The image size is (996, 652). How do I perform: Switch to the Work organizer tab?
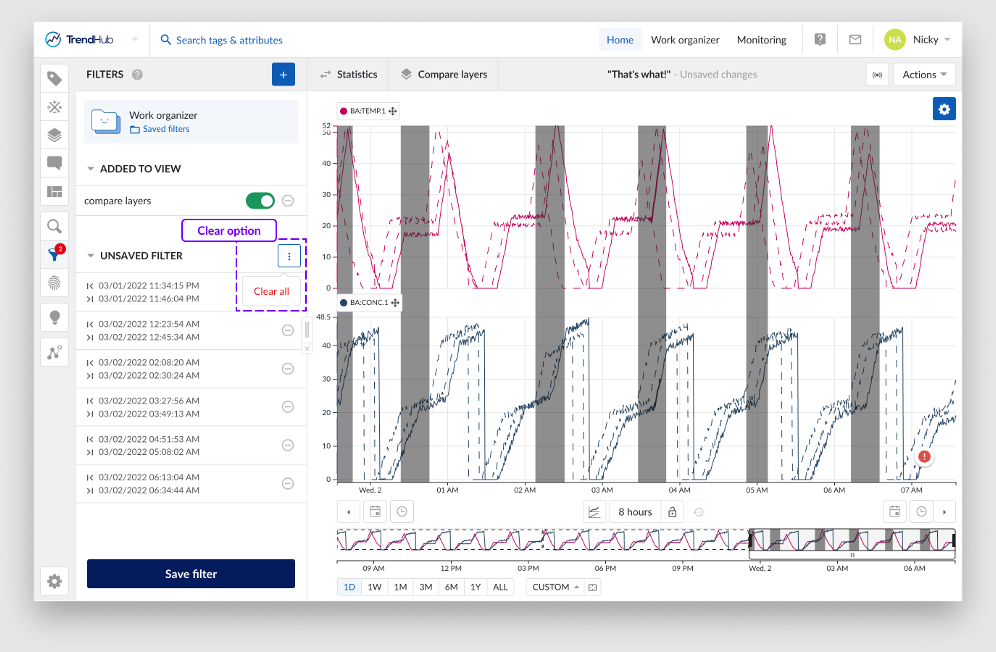coord(685,40)
